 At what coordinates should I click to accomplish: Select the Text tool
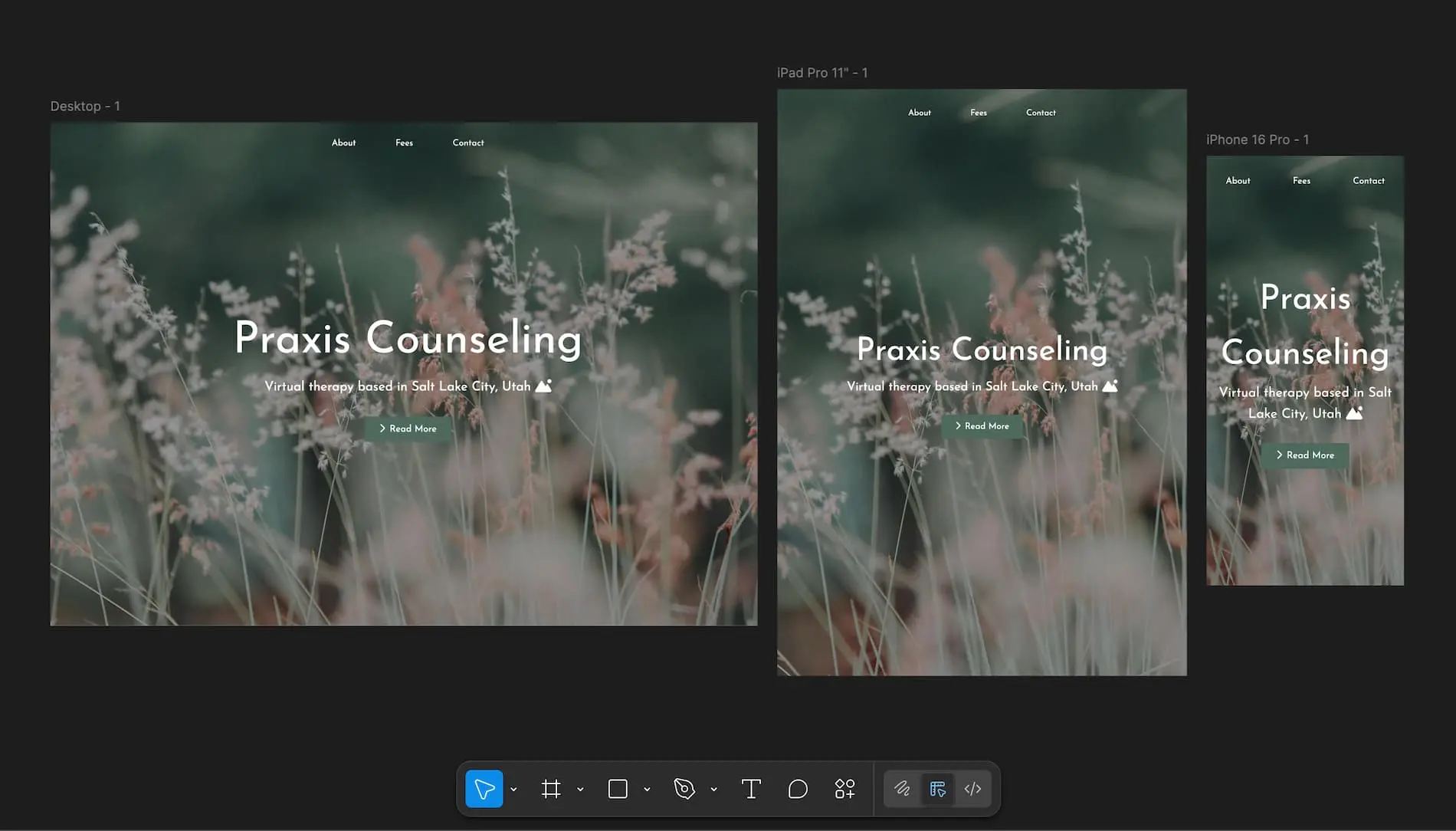click(x=751, y=788)
